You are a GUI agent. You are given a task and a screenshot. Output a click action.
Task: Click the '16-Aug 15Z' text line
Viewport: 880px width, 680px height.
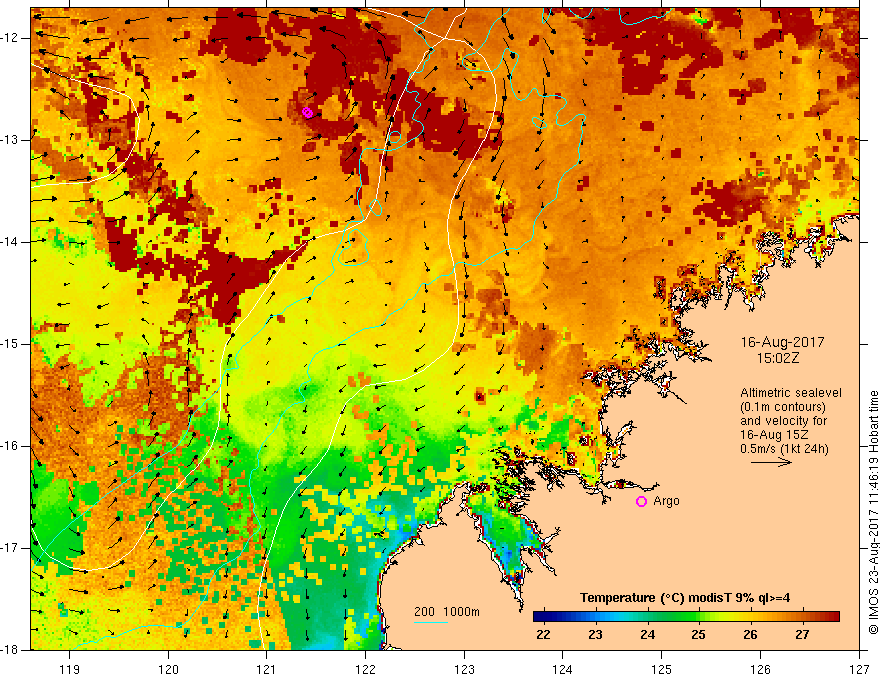pyautogui.click(x=776, y=435)
